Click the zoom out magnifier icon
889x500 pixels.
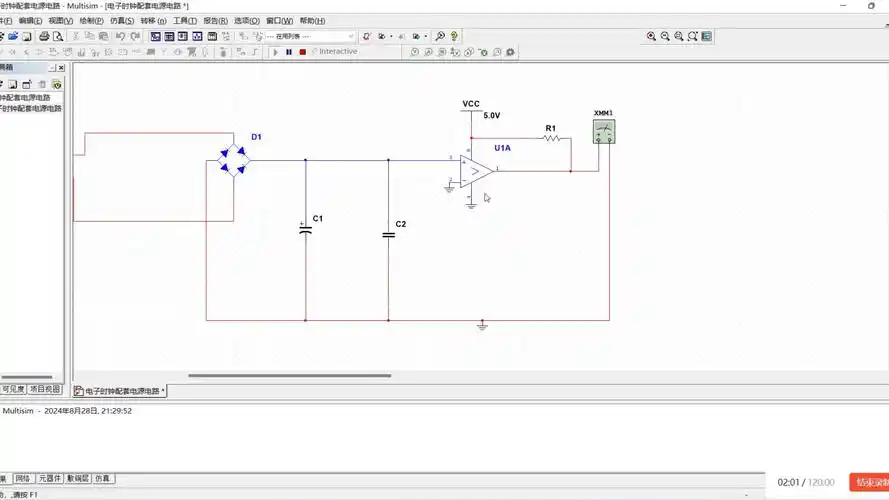tap(665, 36)
